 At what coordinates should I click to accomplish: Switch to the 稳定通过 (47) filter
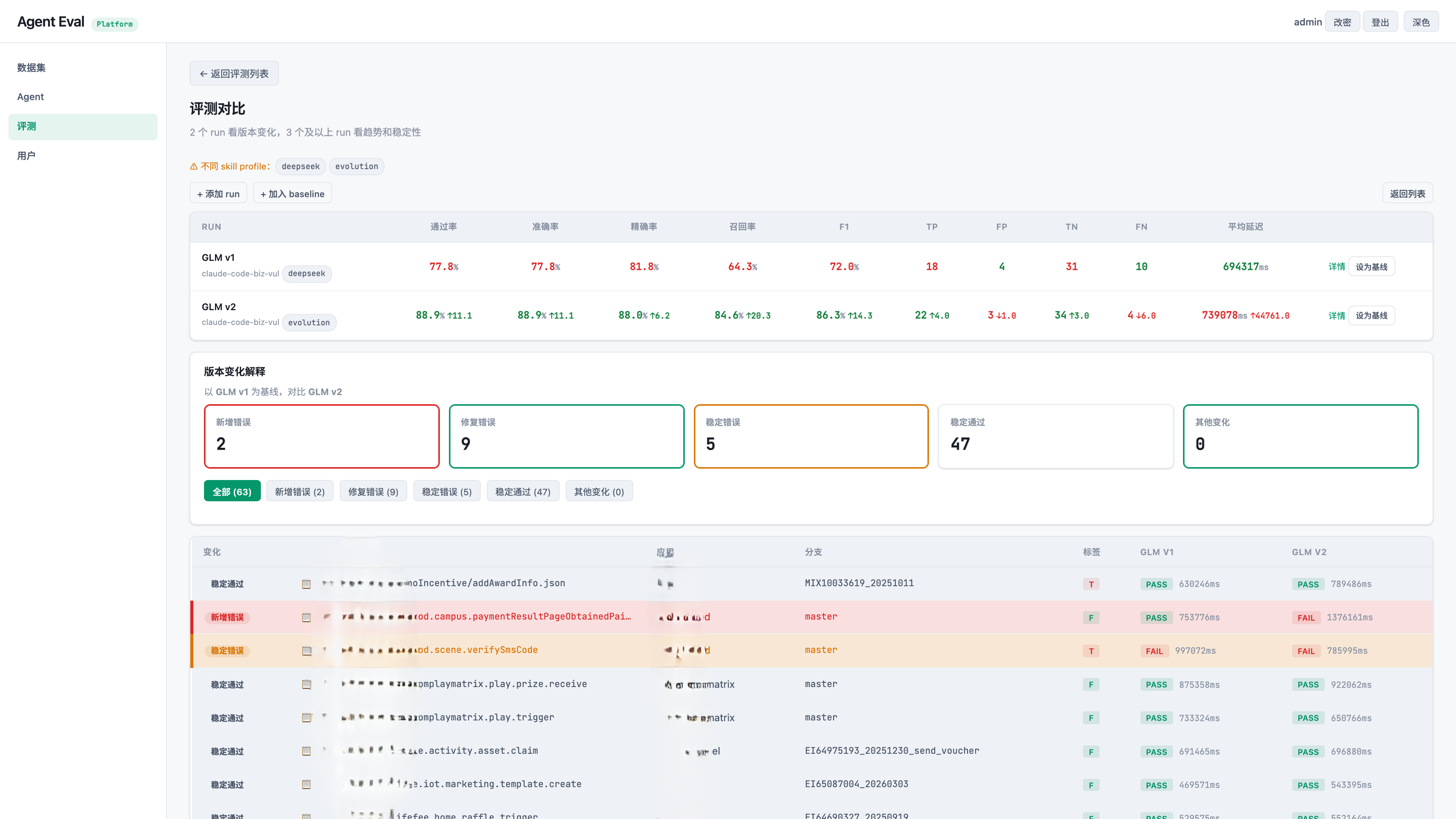coord(523,491)
